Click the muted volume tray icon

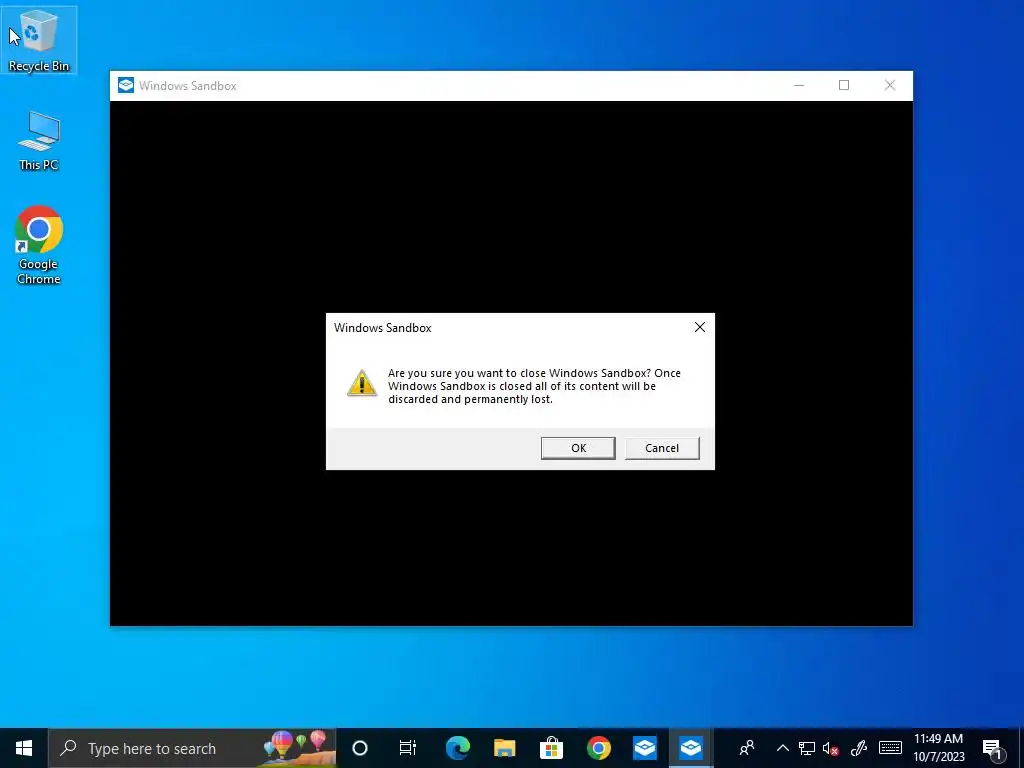(831, 748)
